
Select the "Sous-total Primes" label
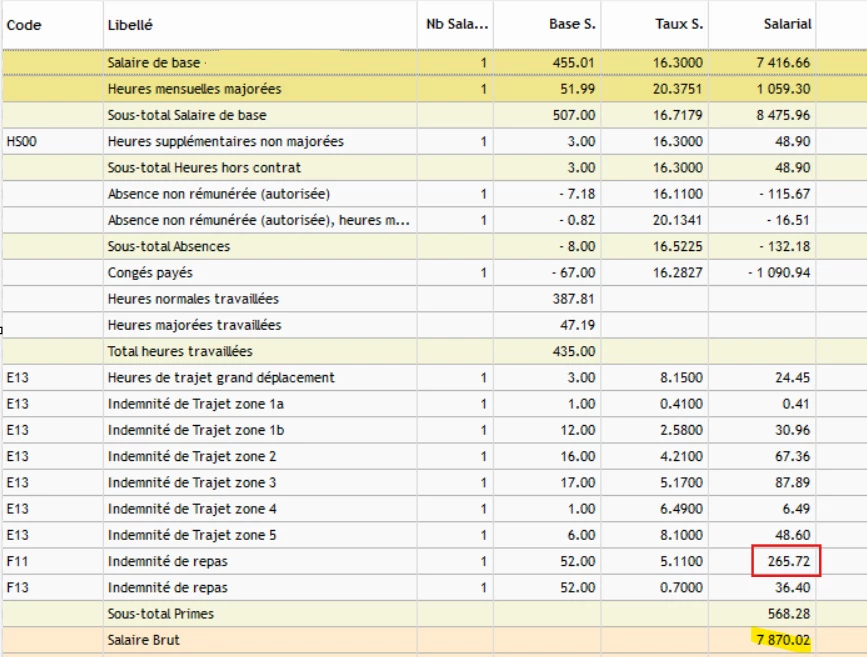[161, 614]
